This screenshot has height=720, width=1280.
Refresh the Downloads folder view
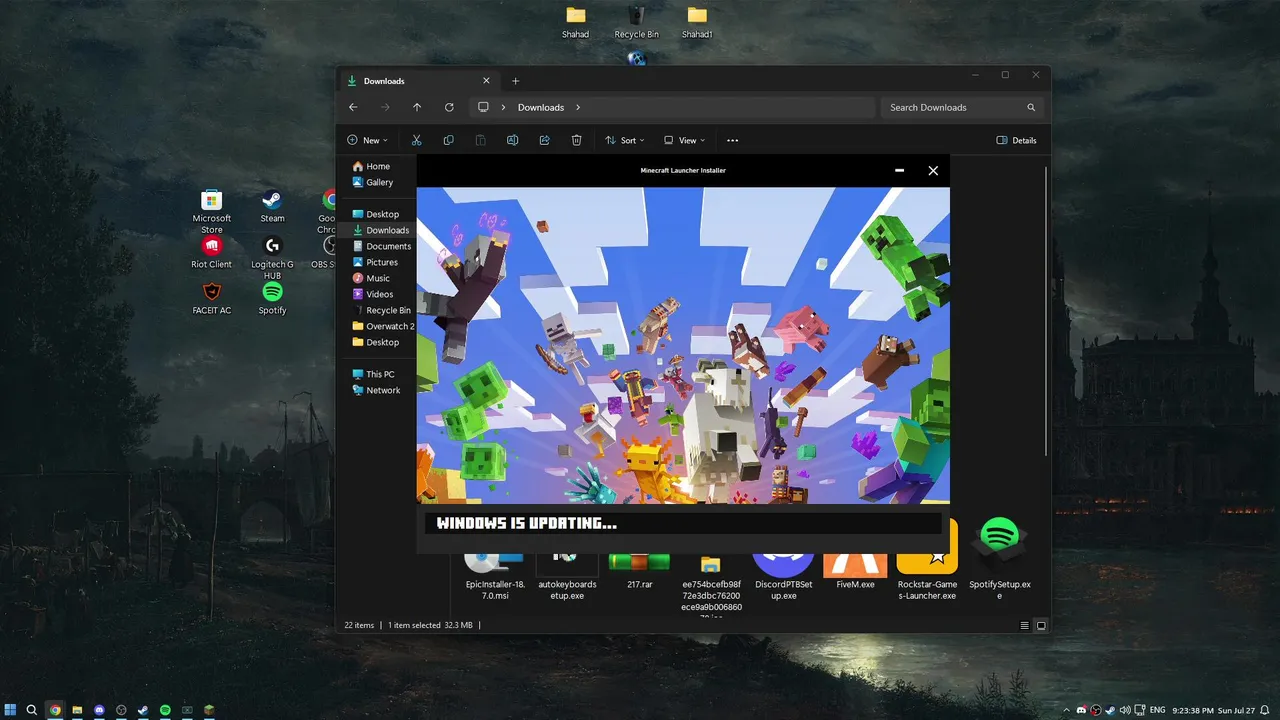pos(449,107)
